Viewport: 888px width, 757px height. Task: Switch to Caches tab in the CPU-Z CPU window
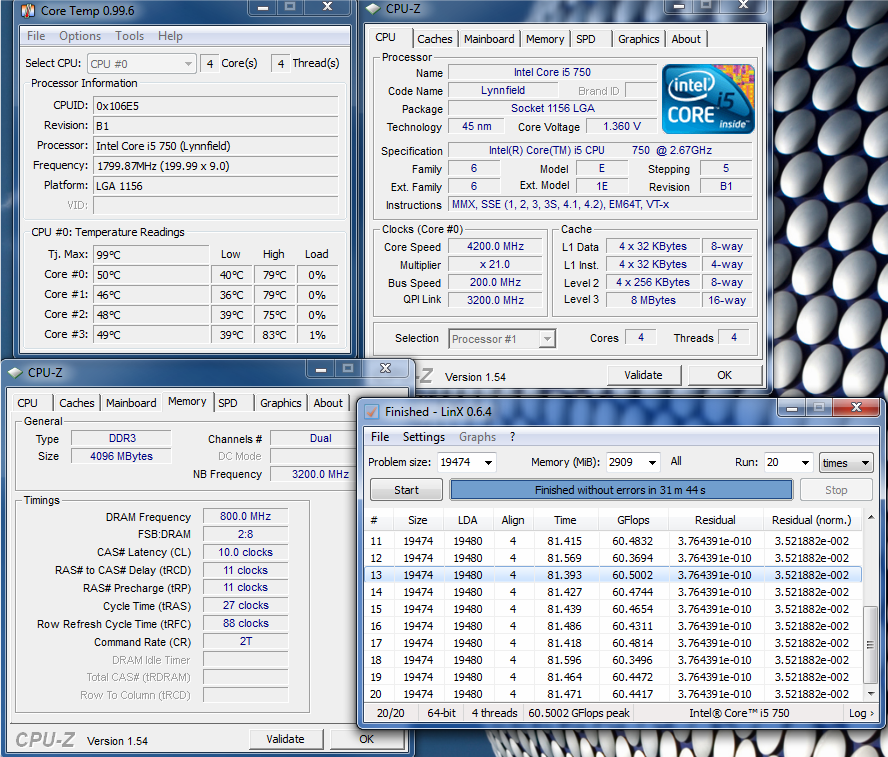435,39
